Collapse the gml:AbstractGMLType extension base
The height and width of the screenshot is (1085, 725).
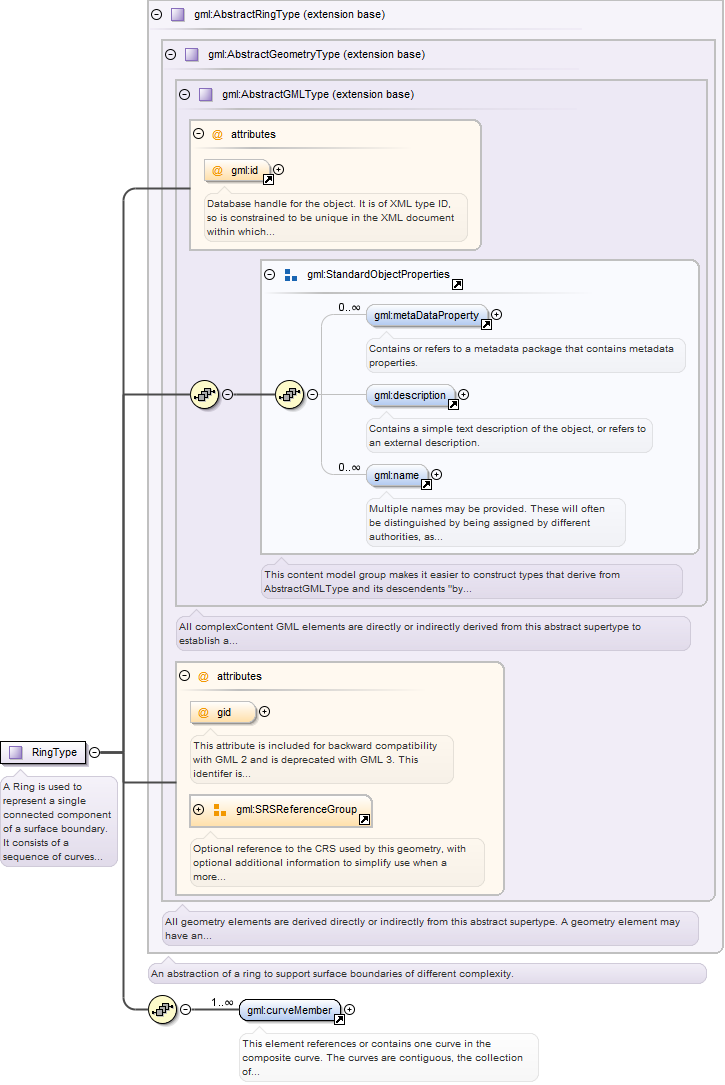[184, 95]
